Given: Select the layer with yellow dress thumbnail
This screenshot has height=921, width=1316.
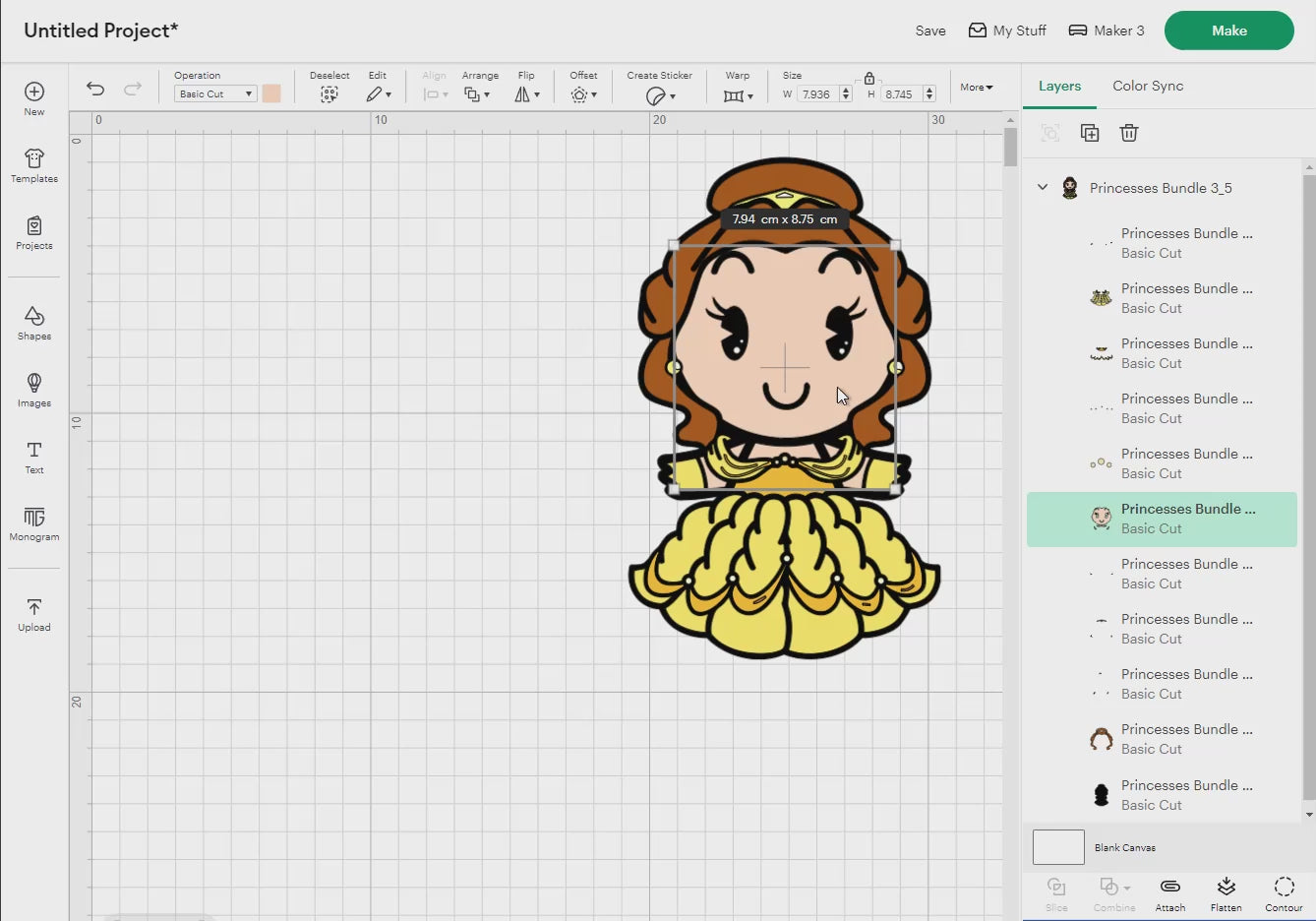Looking at the screenshot, I should [x=1162, y=298].
